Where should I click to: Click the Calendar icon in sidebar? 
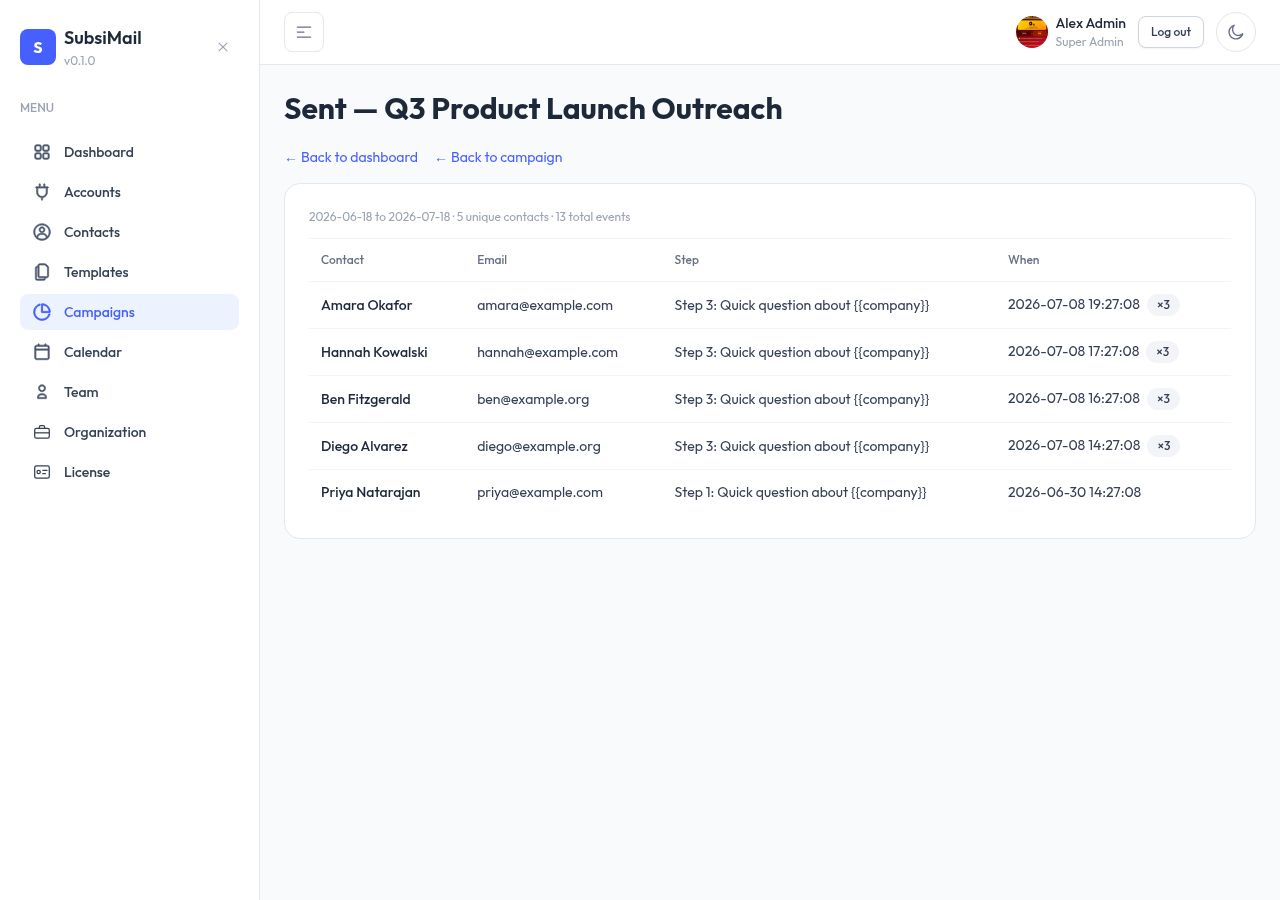tap(42, 352)
